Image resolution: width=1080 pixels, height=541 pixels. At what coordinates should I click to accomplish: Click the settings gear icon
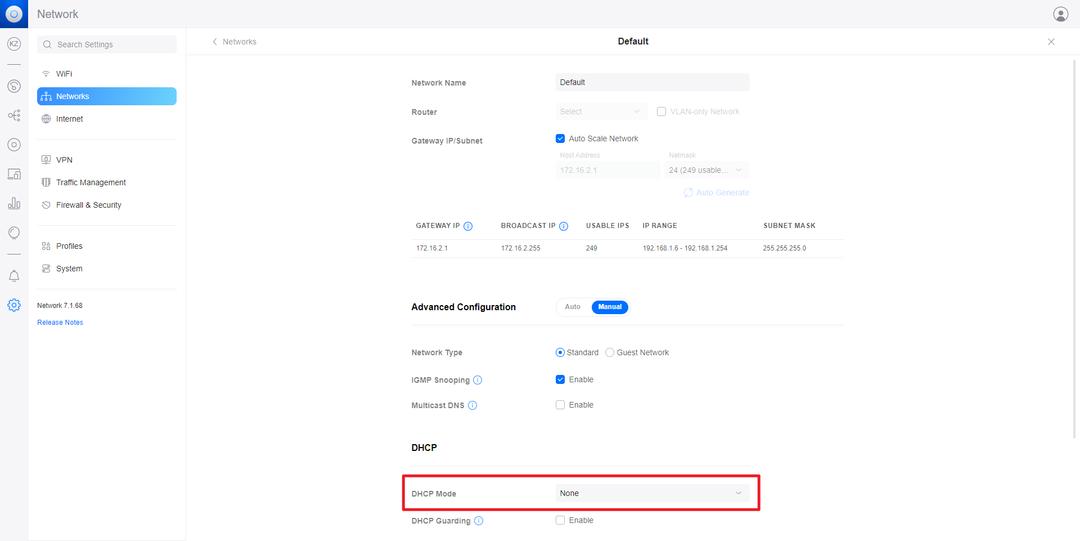pos(14,305)
